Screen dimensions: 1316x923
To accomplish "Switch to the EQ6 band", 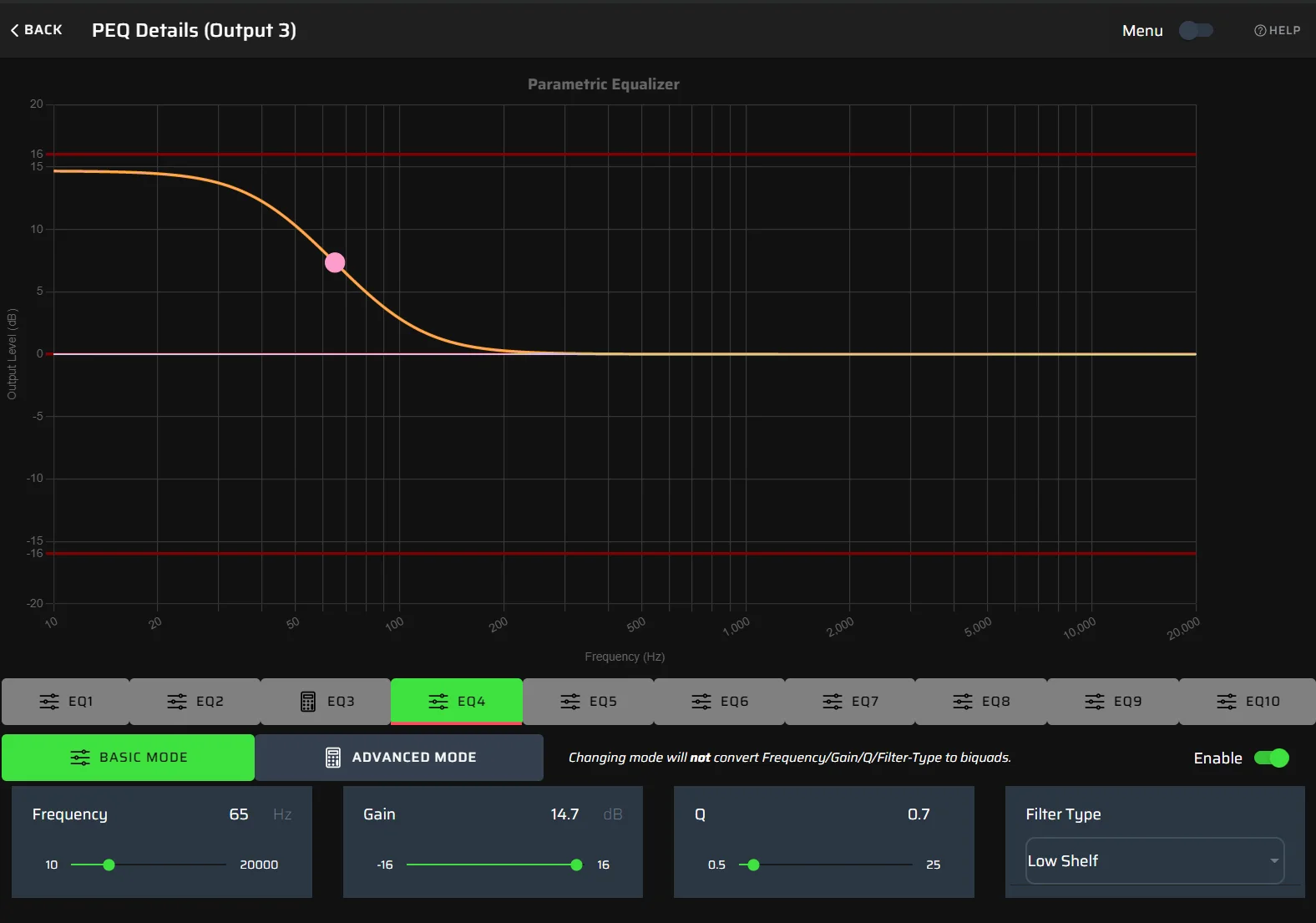I will tap(720, 702).
